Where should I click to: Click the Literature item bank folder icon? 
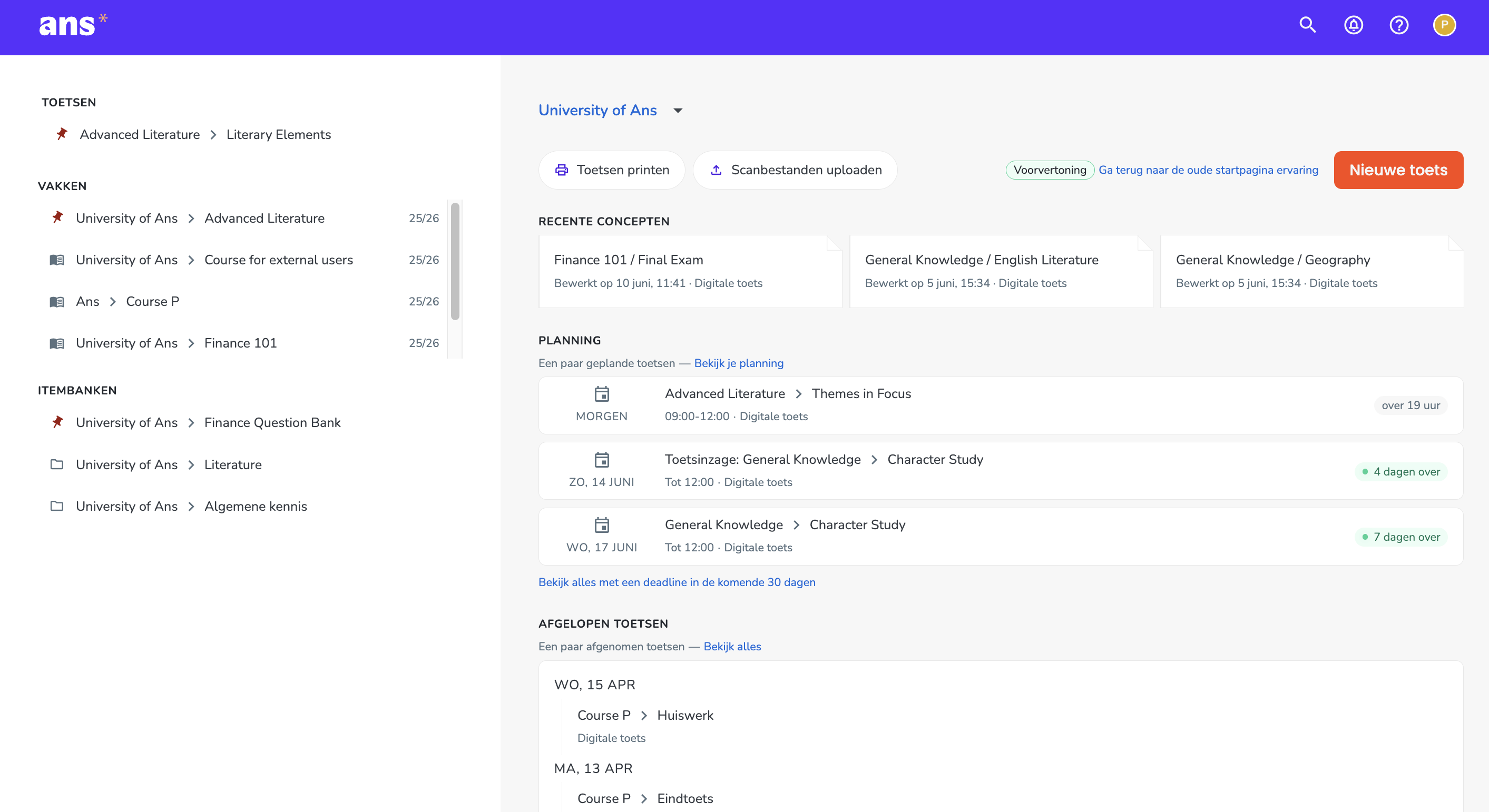tap(57, 464)
